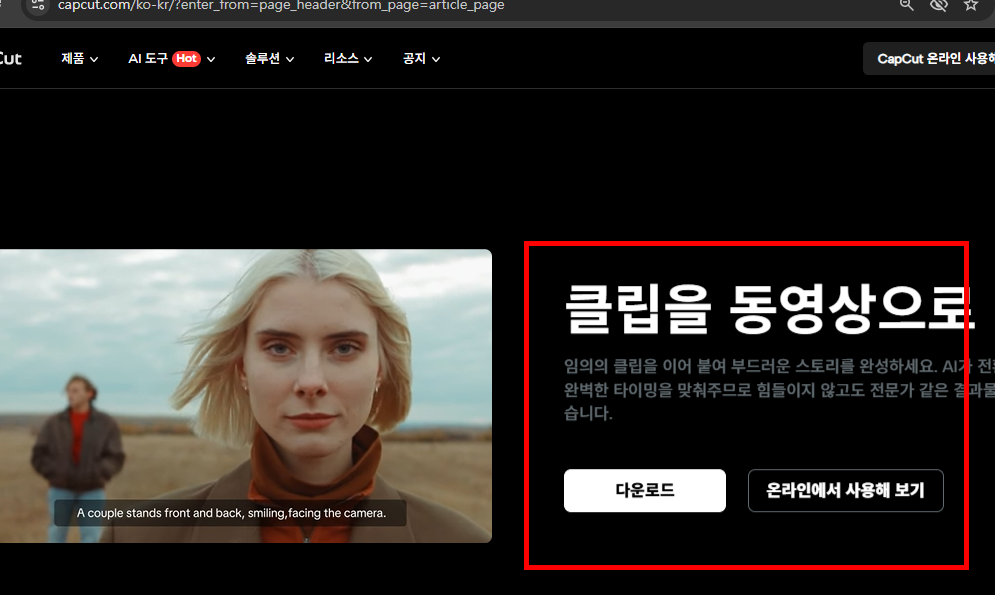Viewport: 995px width, 595px height.
Task: Click the CapCut logo in the header
Action: [12, 57]
